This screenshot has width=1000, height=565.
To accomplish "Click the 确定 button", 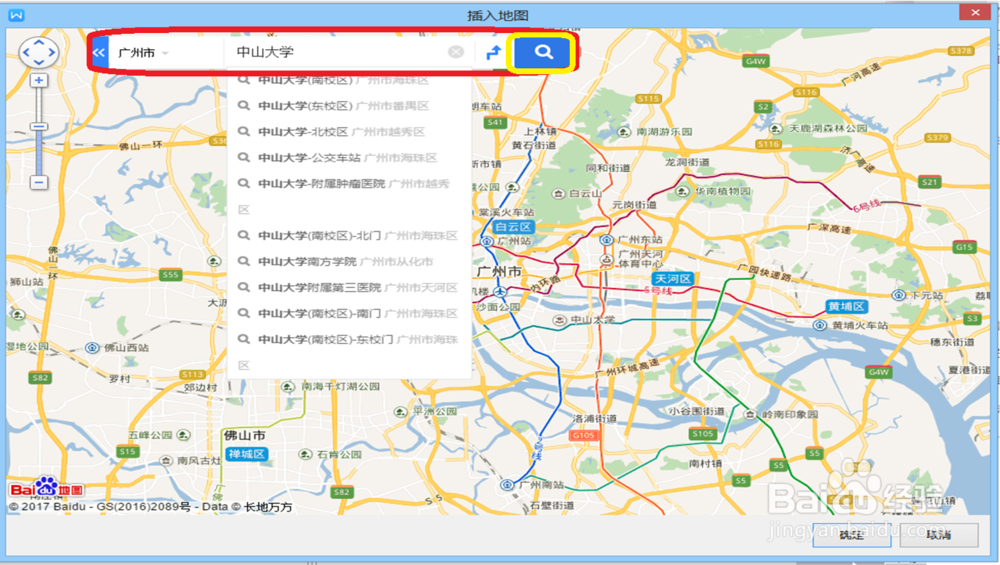I will [x=851, y=535].
